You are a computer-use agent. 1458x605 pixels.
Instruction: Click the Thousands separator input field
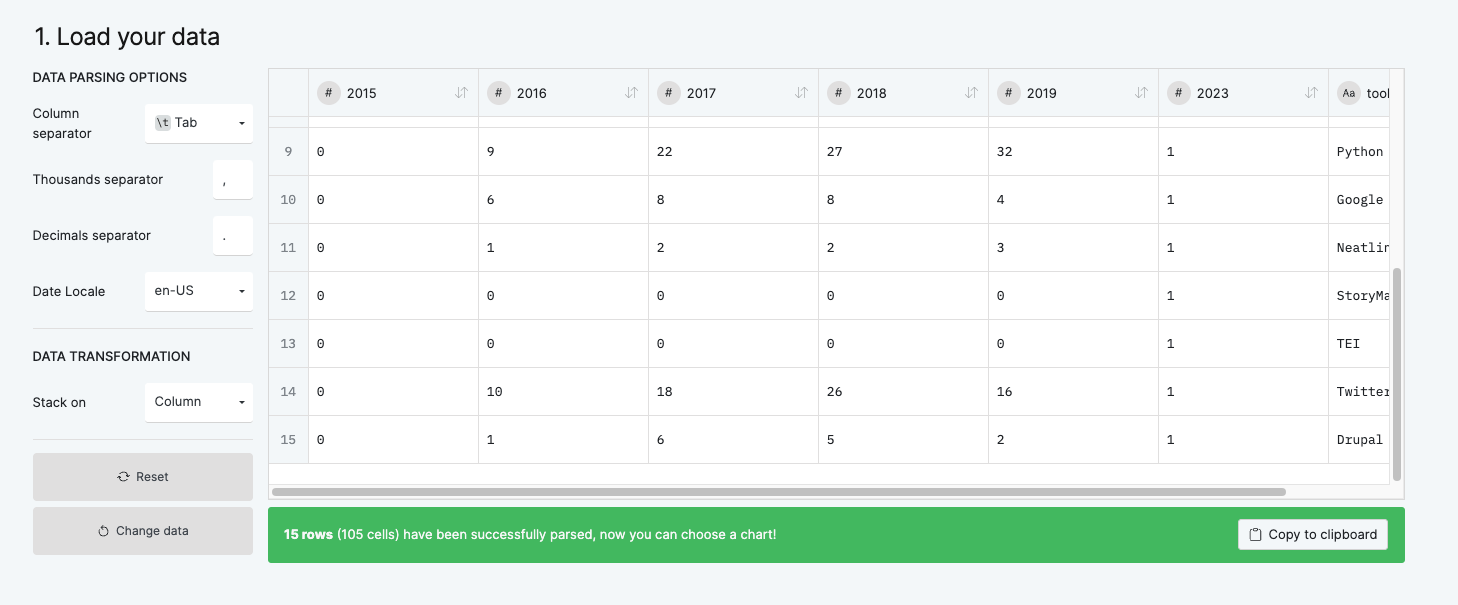[x=233, y=180]
